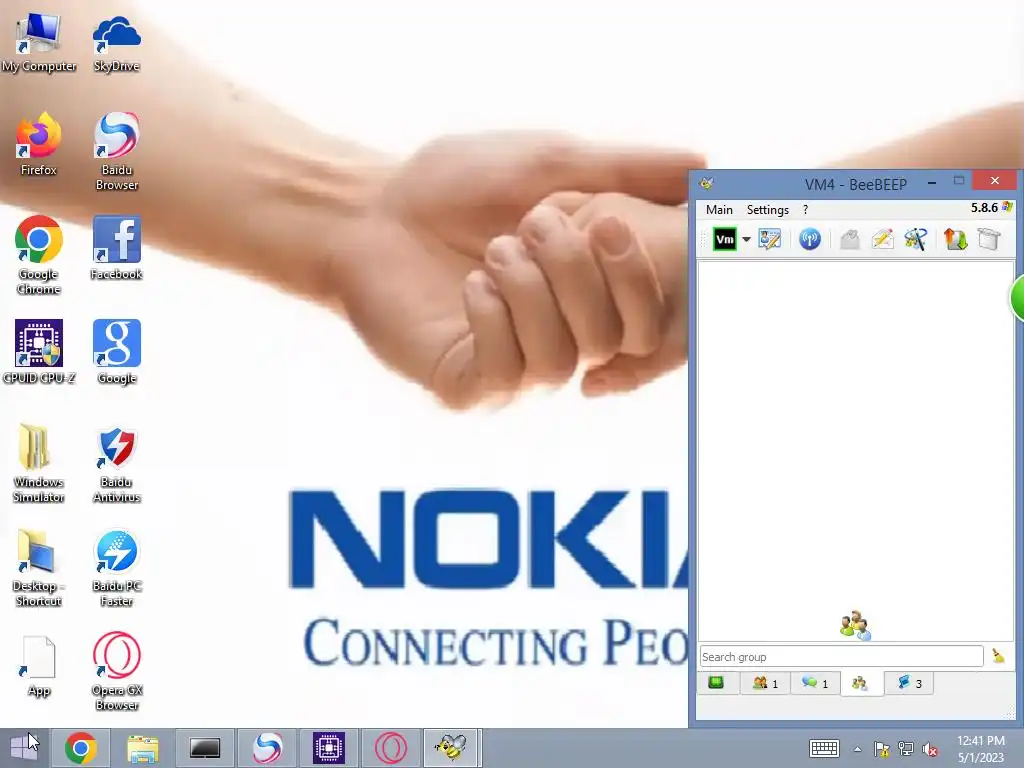The height and width of the screenshot is (768, 1024).
Task: Select the Firefox desktop shortcut
Action: click(39, 144)
